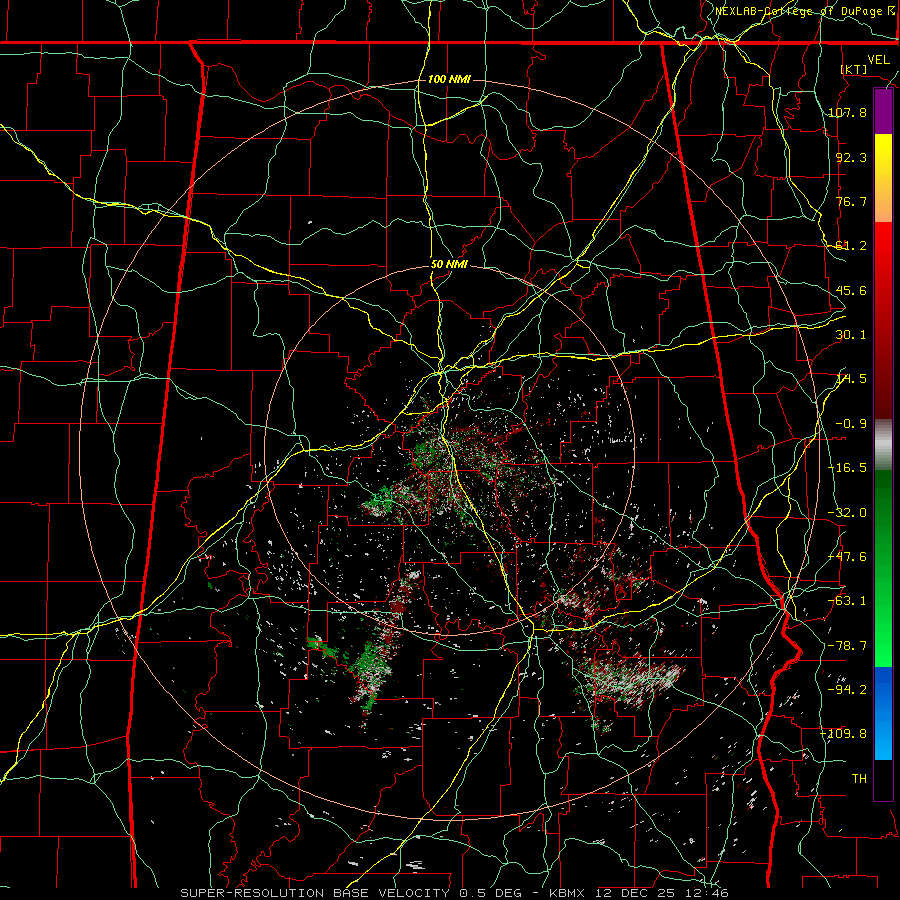Click the TH label on the legend
The width and height of the screenshot is (900, 900).
(859, 779)
